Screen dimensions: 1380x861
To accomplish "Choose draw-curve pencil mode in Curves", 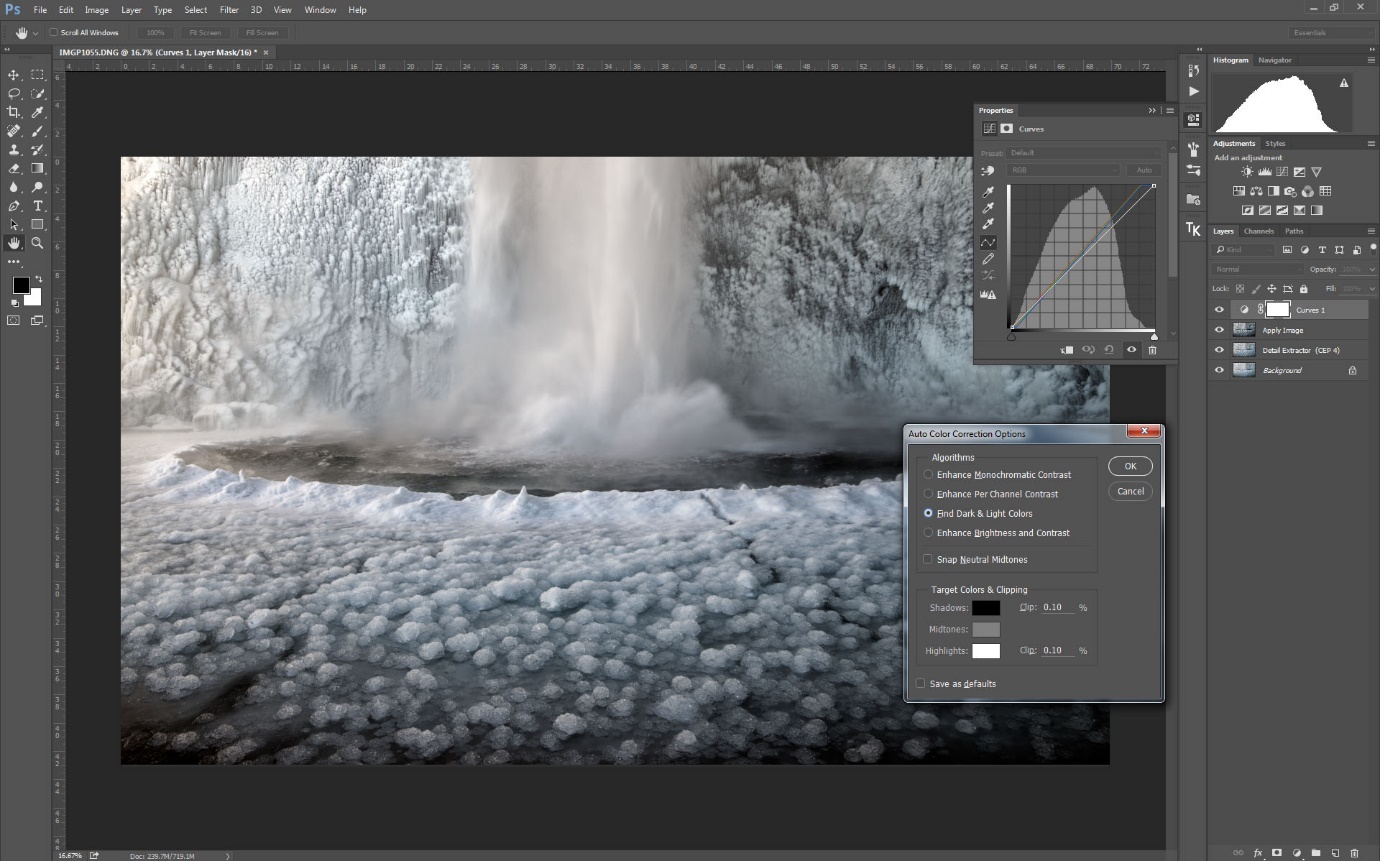I will (x=989, y=259).
